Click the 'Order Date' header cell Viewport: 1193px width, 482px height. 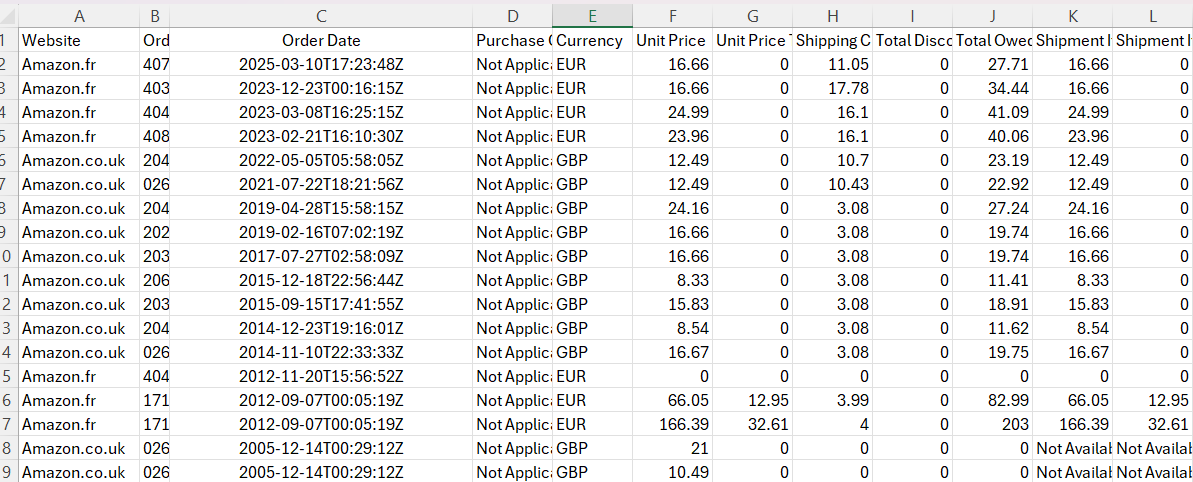point(321,41)
